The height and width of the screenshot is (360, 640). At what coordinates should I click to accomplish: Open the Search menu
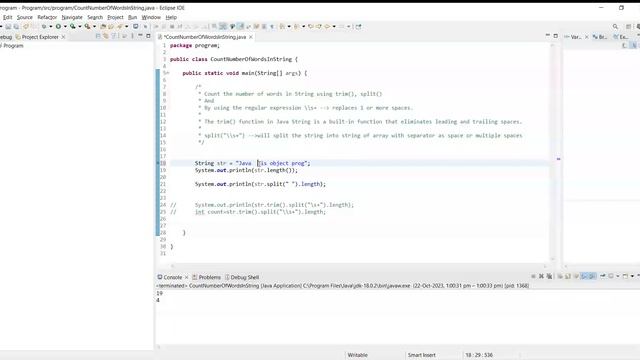coord(95,17)
